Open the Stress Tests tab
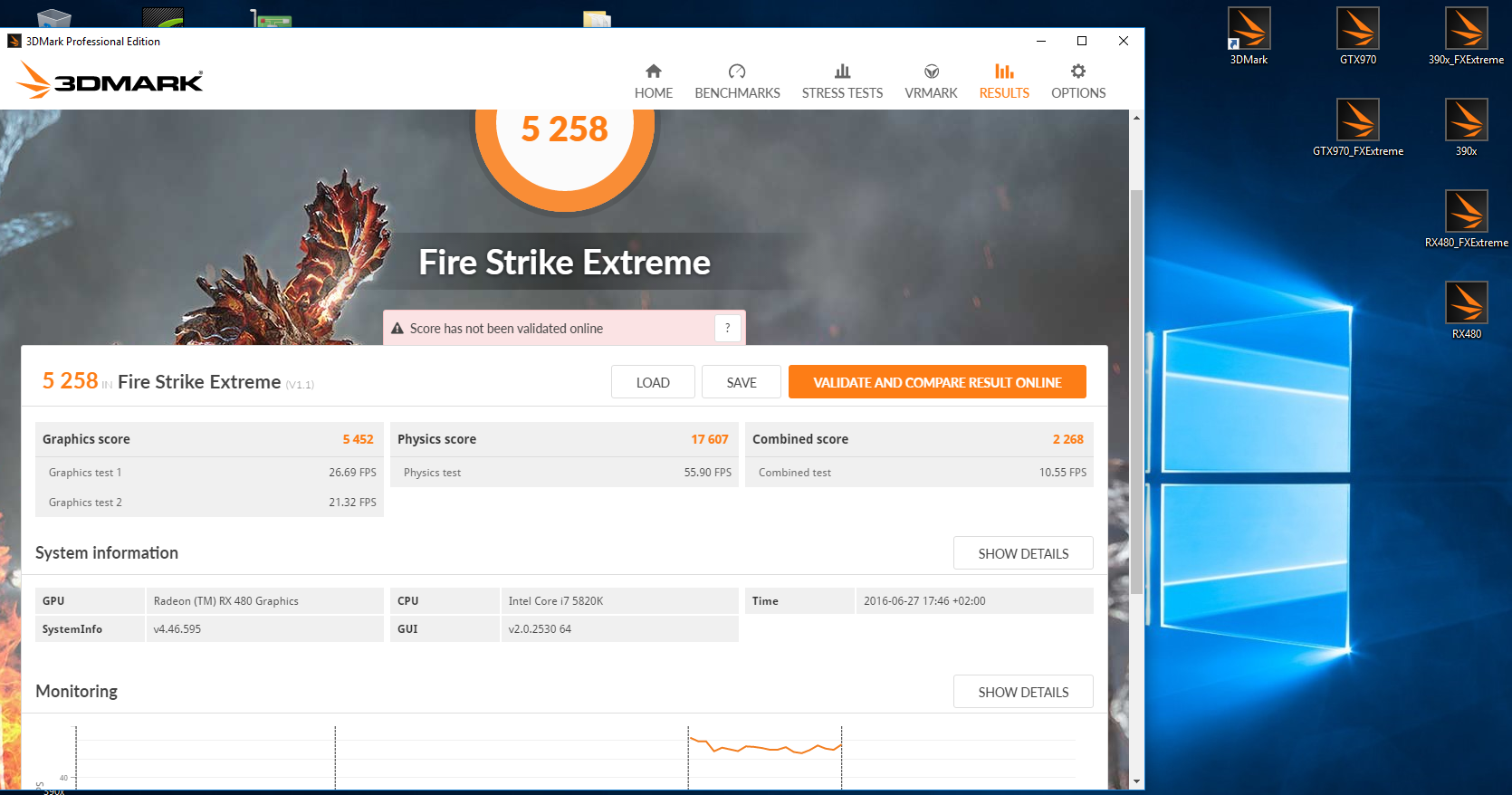This screenshot has height=795, width=1512. [842, 81]
